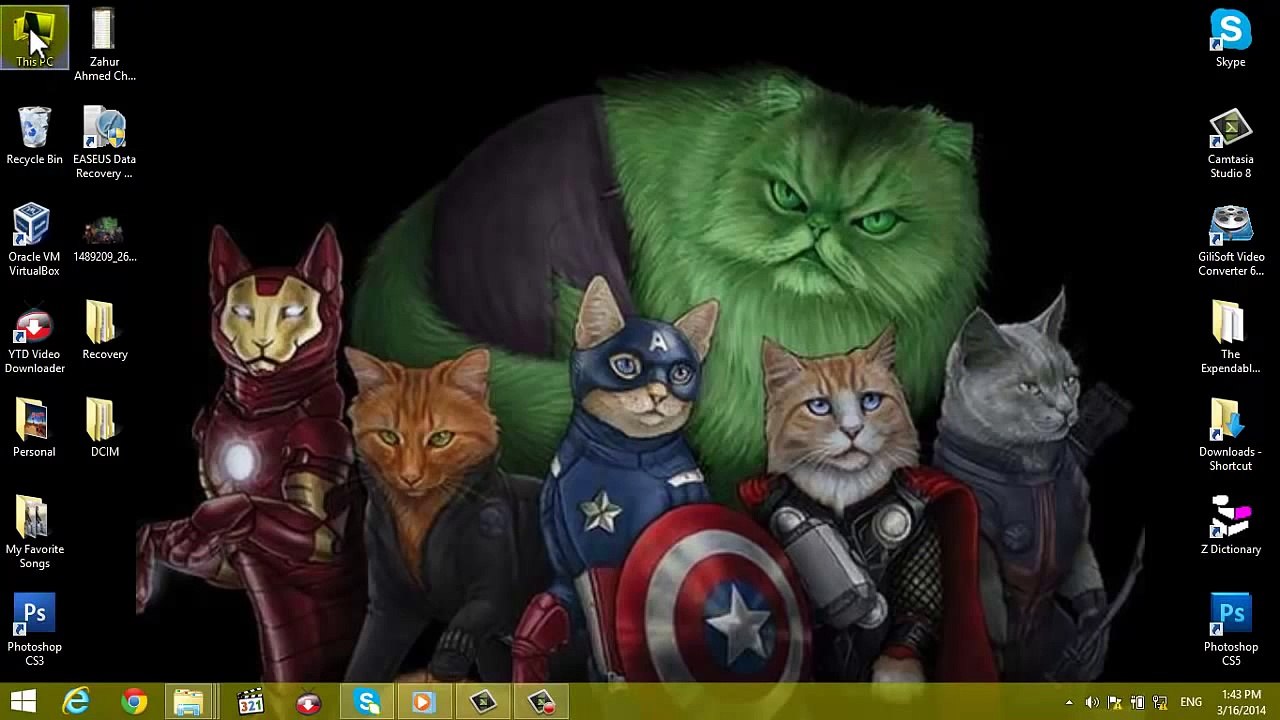Select the GiliSoft Video Converter shortcut

pyautogui.click(x=1230, y=240)
